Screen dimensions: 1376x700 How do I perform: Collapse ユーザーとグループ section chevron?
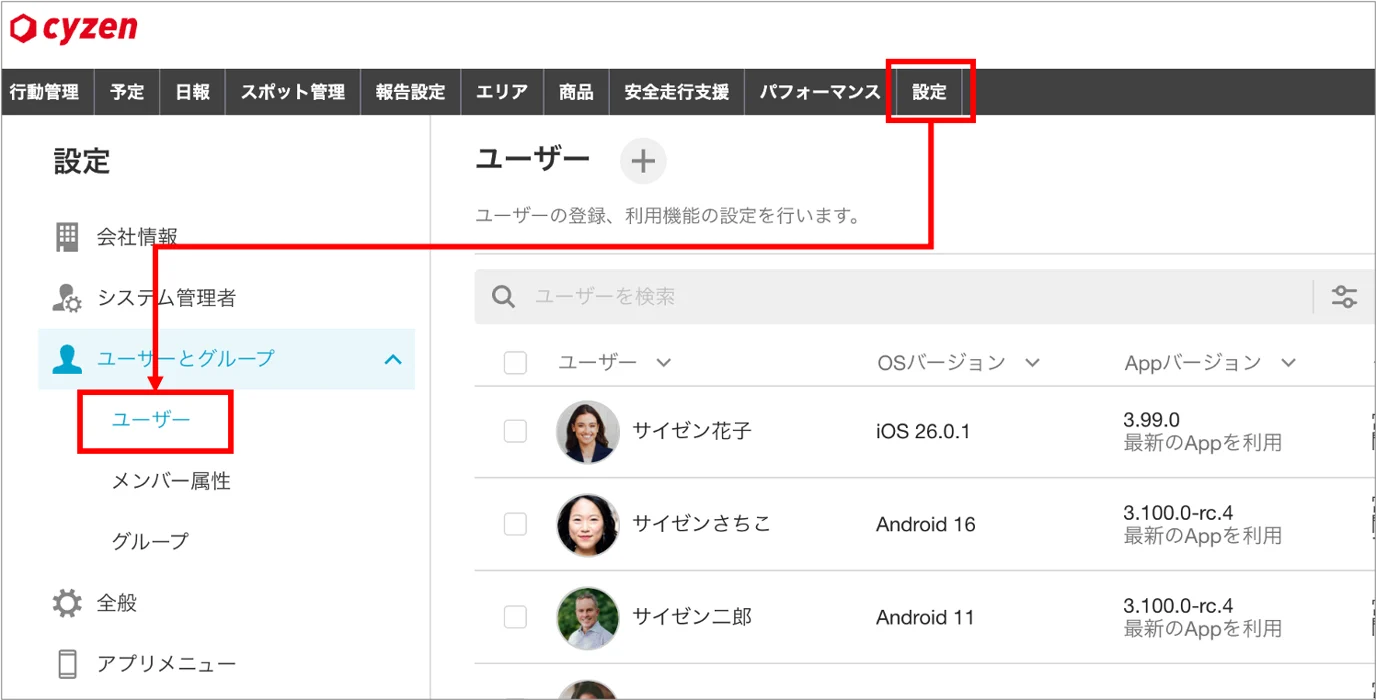coord(393,359)
